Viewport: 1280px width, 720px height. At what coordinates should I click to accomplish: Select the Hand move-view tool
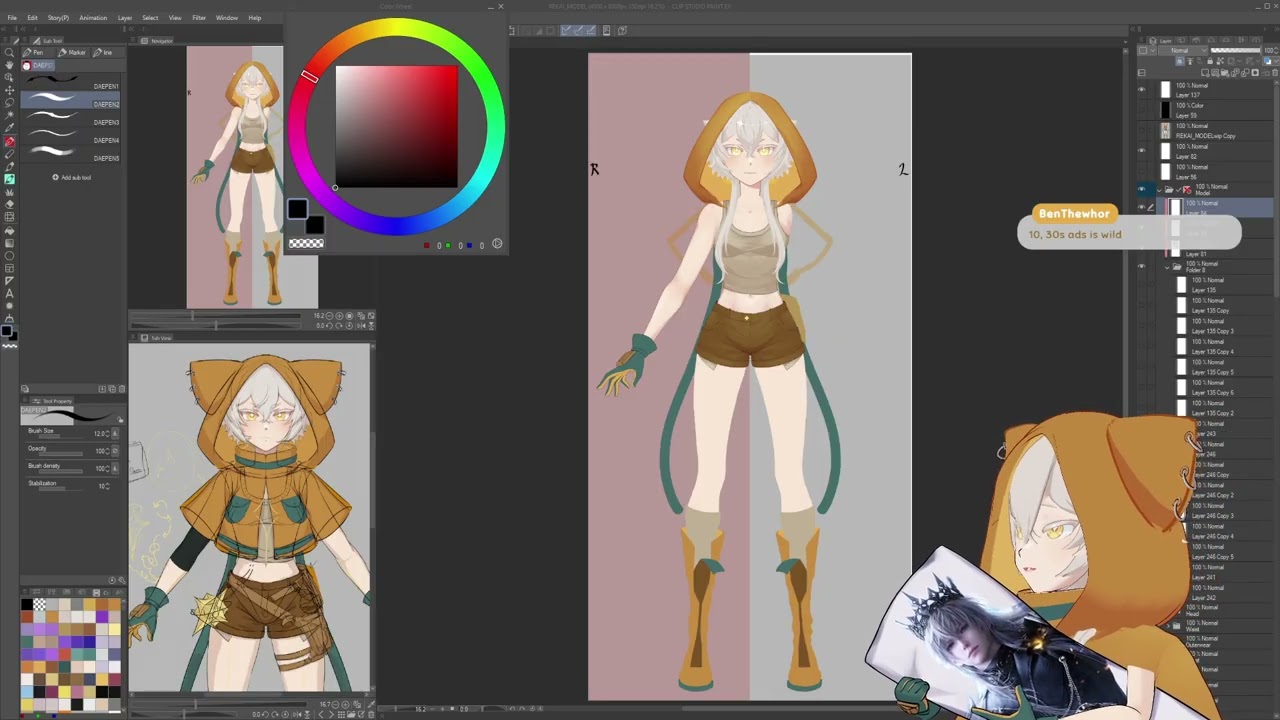tap(9, 65)
